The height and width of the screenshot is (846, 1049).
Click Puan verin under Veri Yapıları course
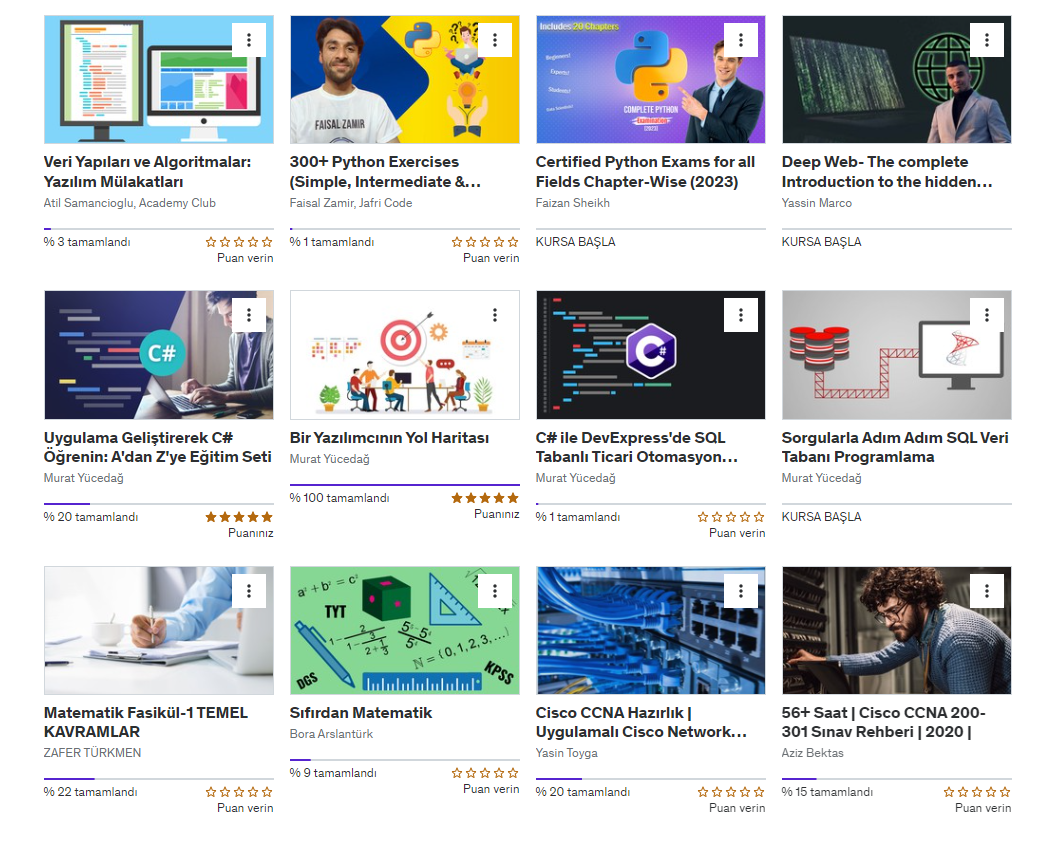coord(245,258)
